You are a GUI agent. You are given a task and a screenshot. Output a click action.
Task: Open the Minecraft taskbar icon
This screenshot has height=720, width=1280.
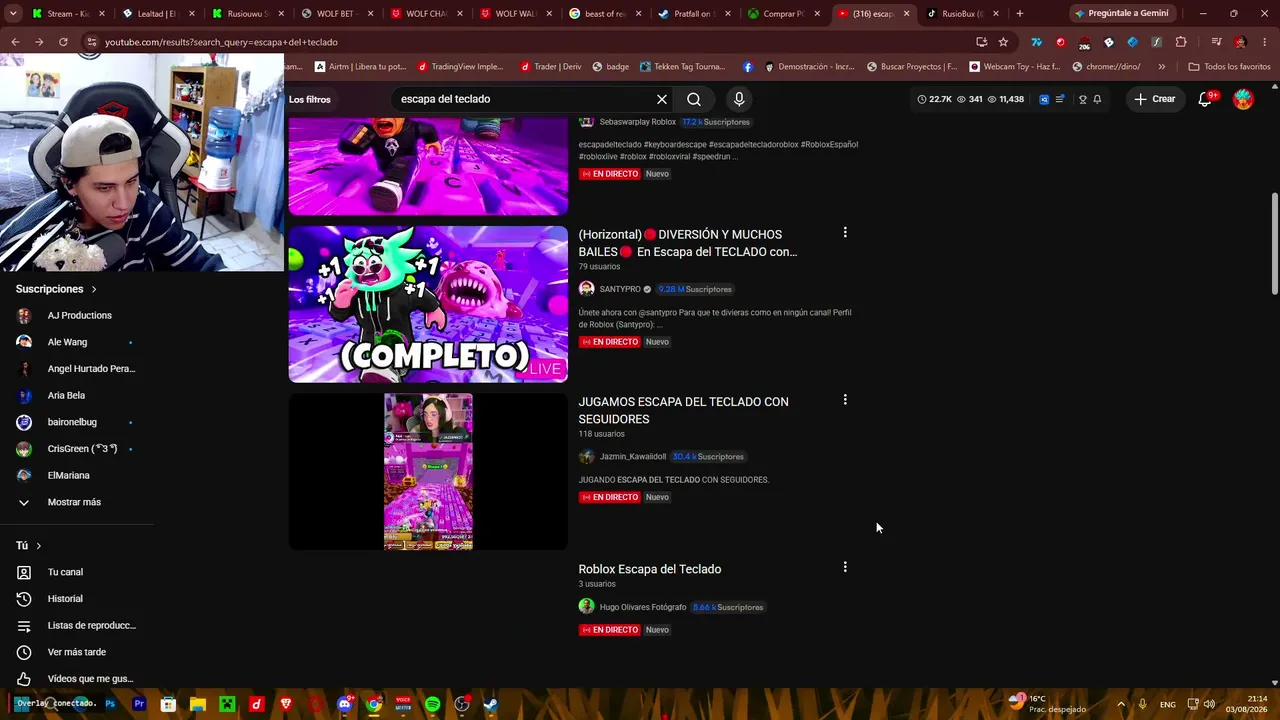click(227, 704)
